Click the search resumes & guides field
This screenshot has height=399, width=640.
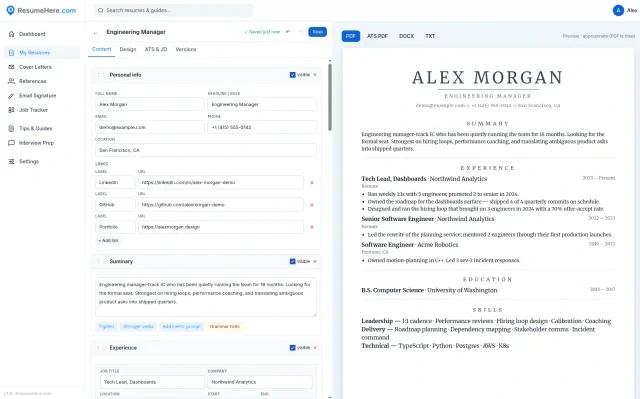[x=173, y=10]
